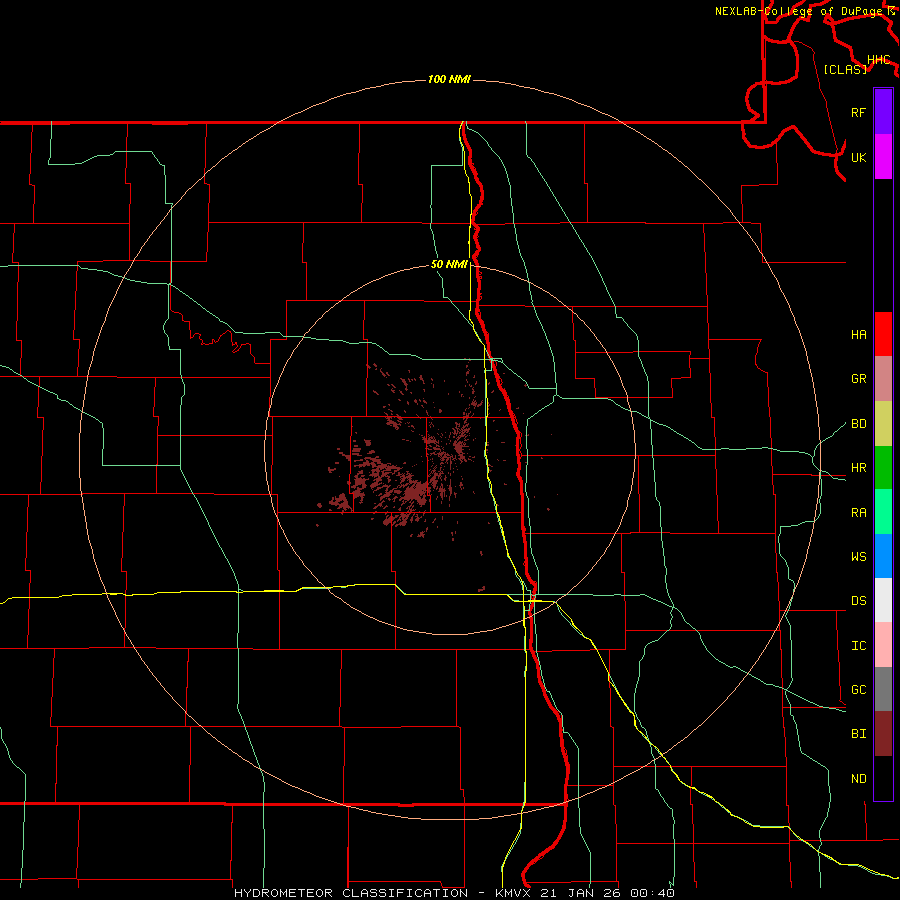
Task: Click the [CLAS] units label
Action: [845, 69]
